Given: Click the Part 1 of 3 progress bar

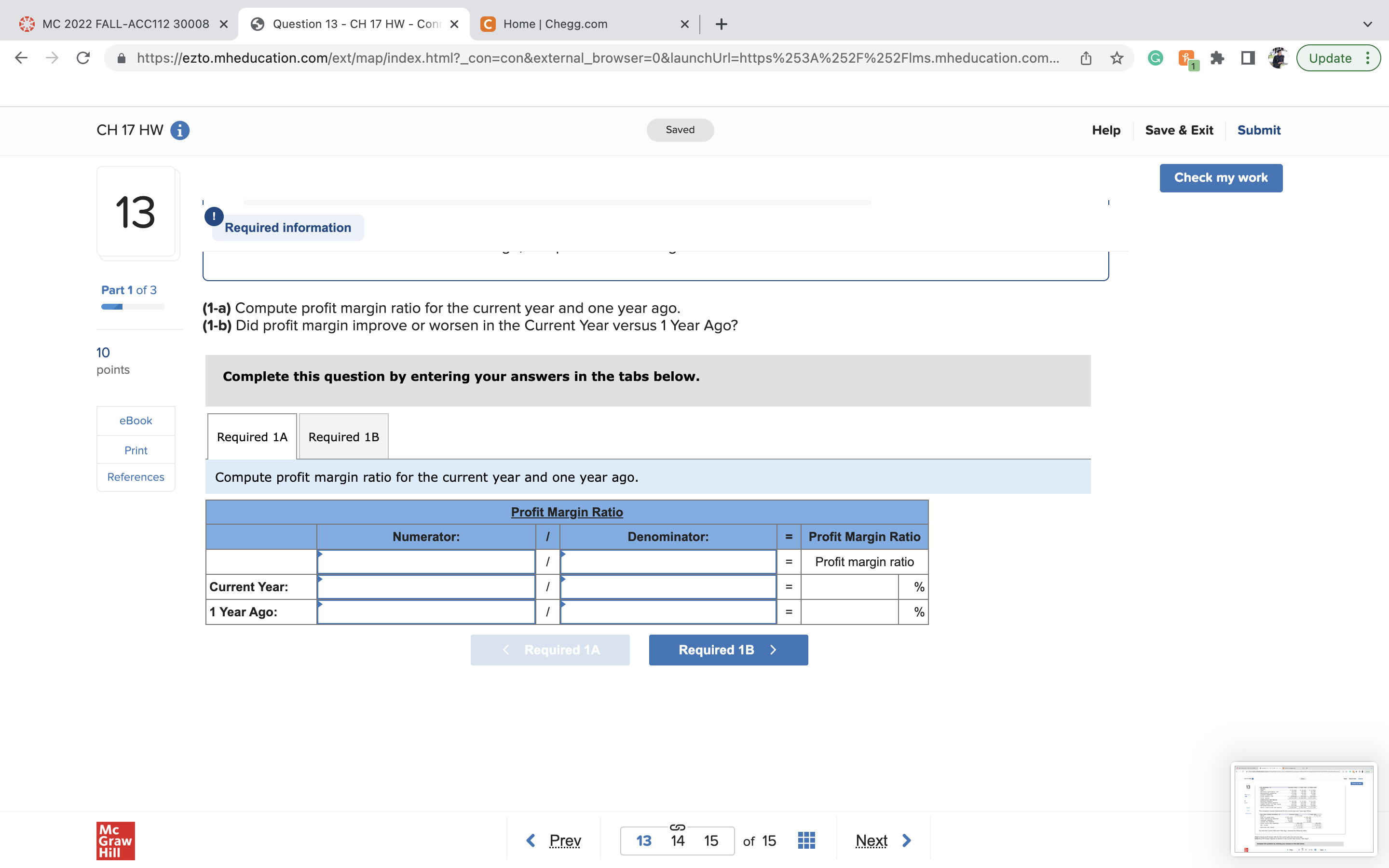Looking at the screenshot, I should pos(133,307).
